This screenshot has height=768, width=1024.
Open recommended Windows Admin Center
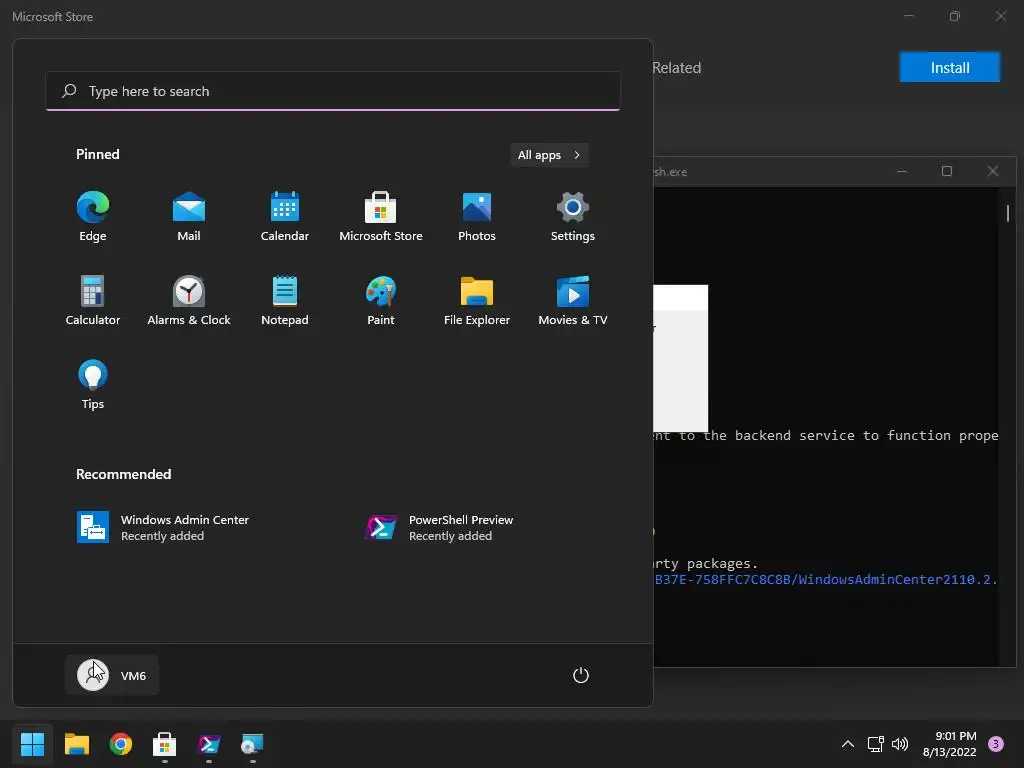click(163, 527)
